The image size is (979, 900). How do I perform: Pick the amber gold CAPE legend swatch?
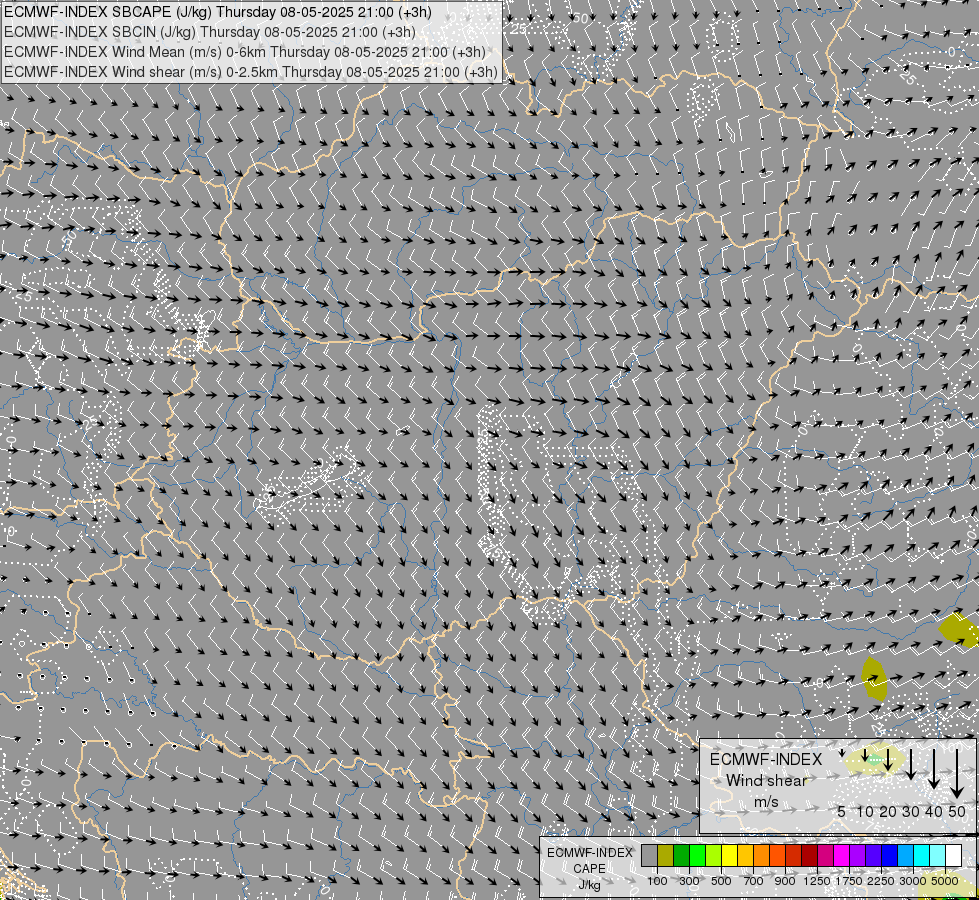(745, 855)
